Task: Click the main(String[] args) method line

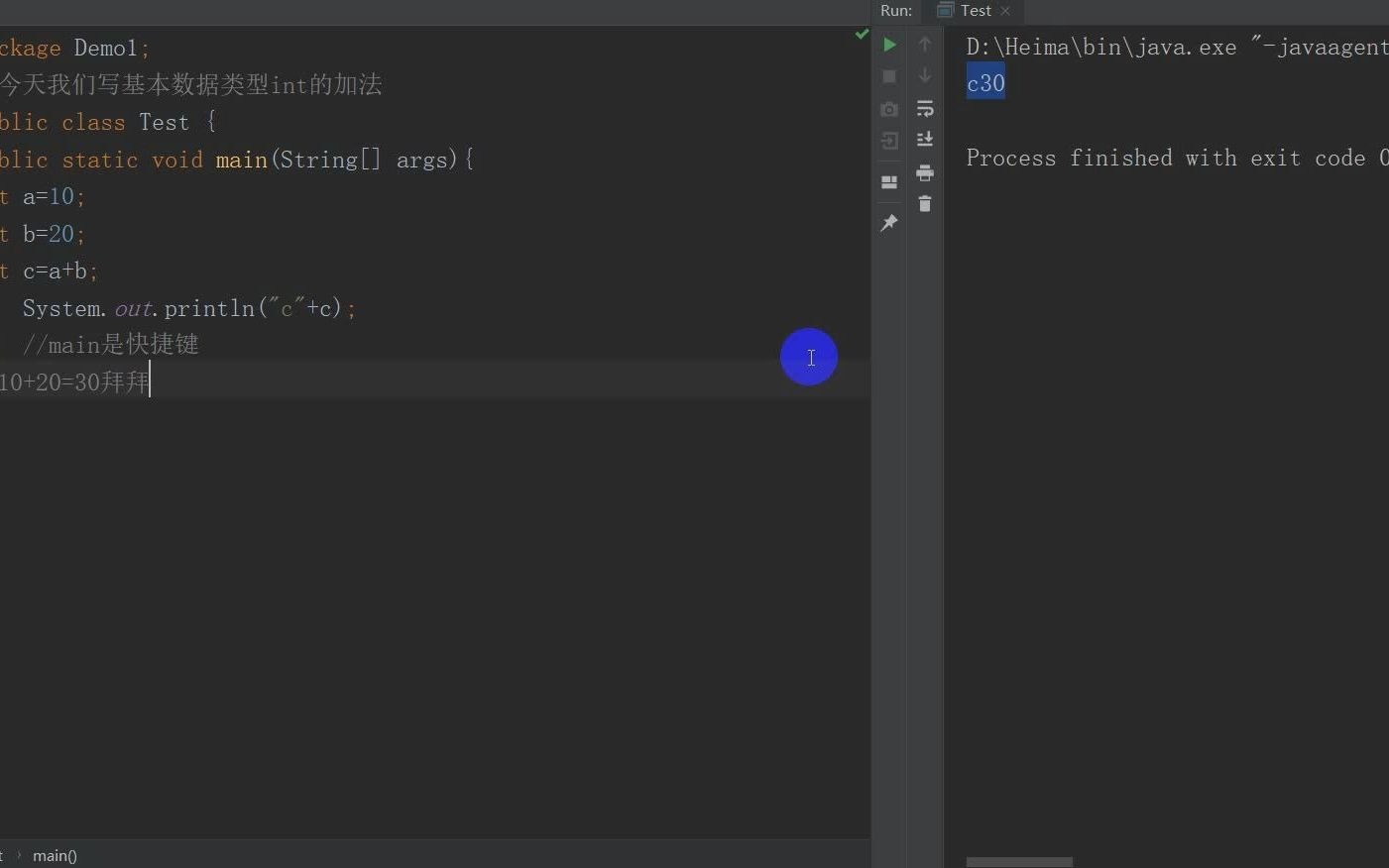Action: (238, 160)
